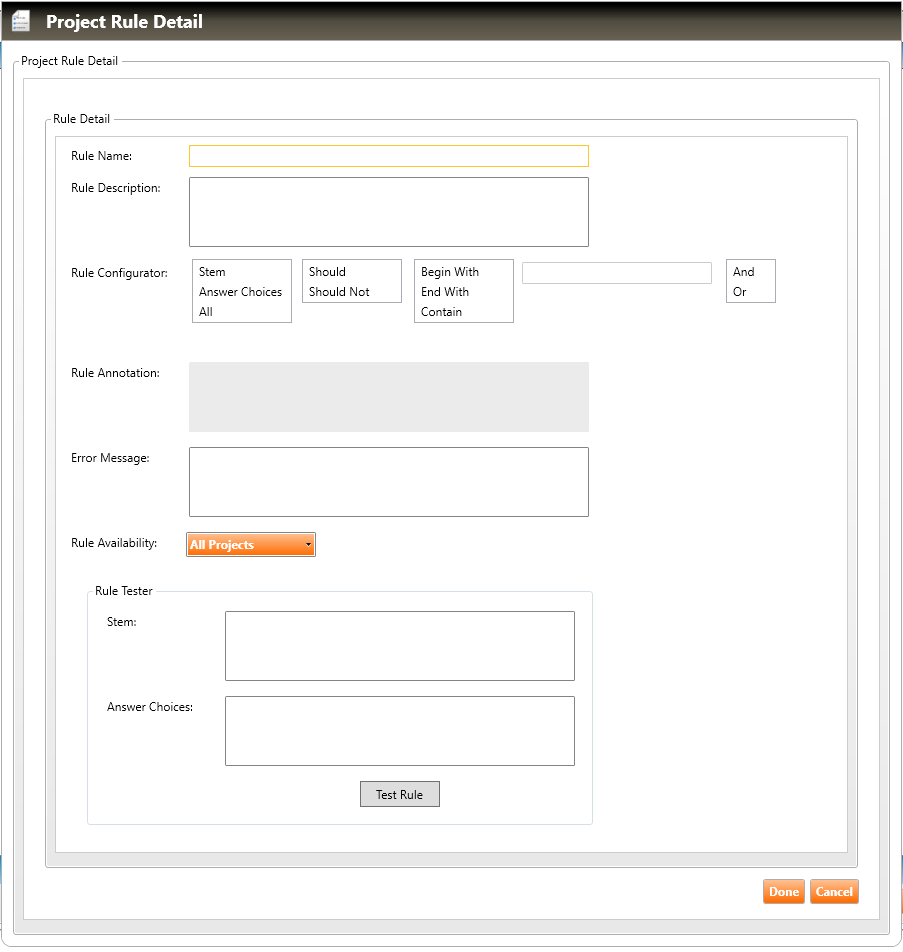Focus the Rule Name text field
Image resolution: width=903 pixels, height=952 pixels.
(388, 156)
